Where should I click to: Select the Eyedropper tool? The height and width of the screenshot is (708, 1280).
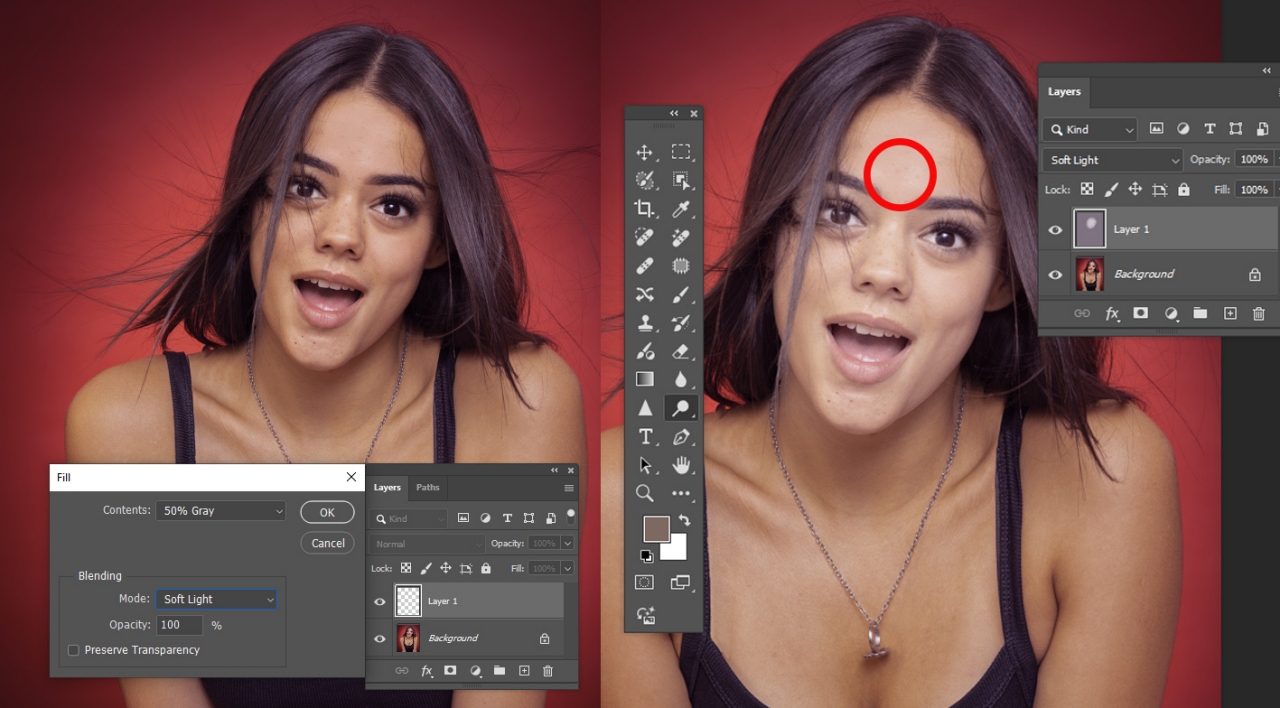[x=681, y=209]
